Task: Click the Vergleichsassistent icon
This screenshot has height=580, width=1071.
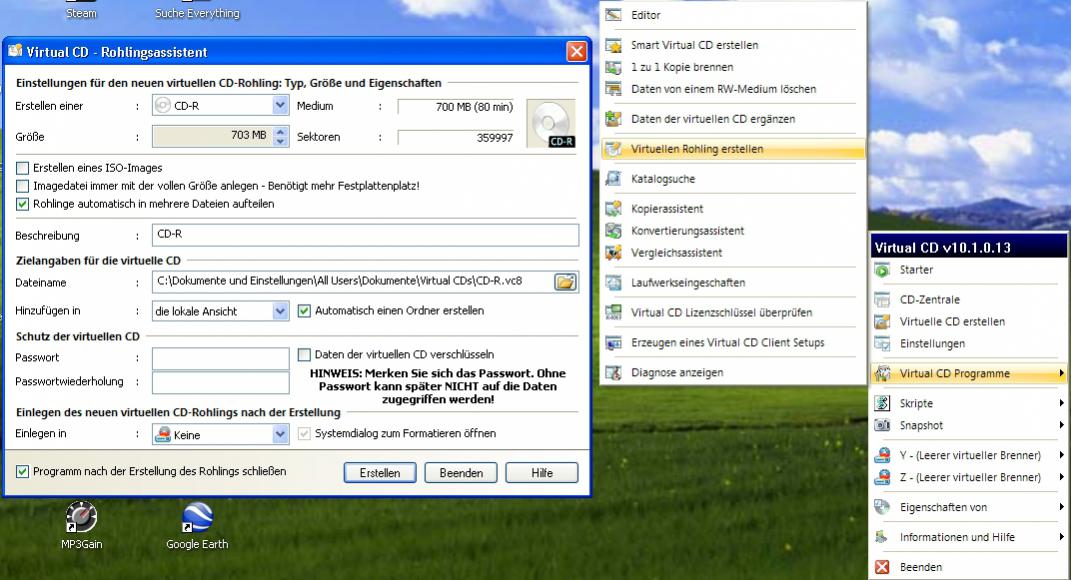Action: coord(613,253)
